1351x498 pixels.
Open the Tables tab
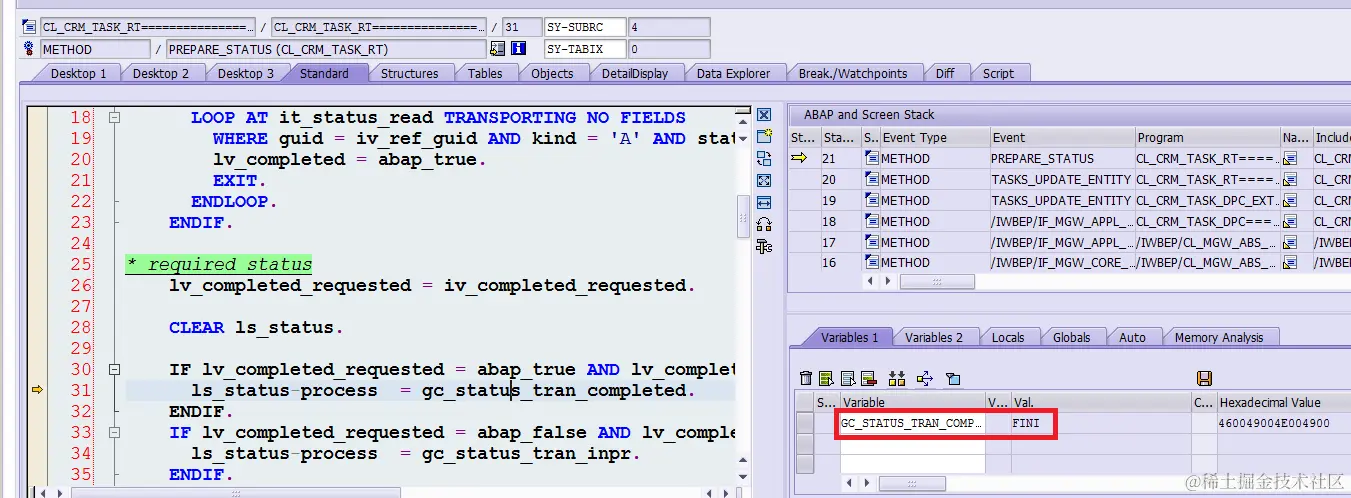(485, 73)
